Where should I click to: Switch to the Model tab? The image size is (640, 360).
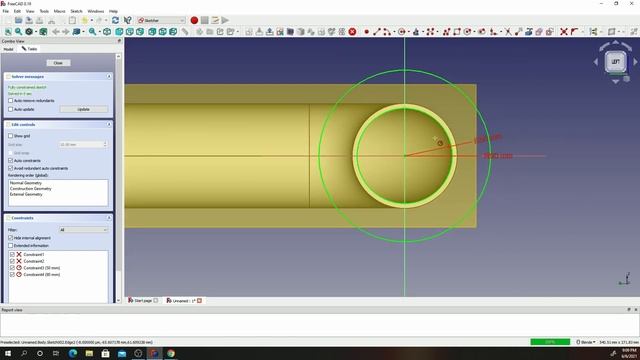tap(8, 49)
